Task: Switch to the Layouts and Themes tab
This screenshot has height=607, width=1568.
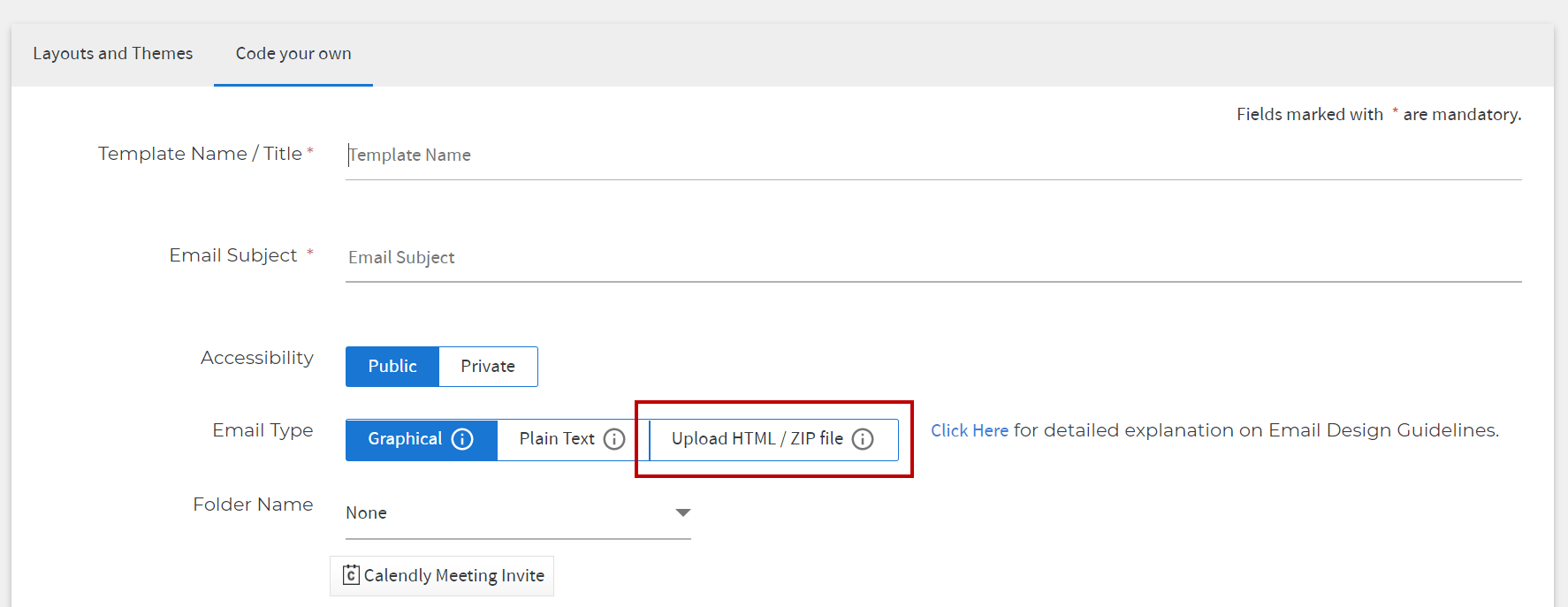Action: click(113, 54)
